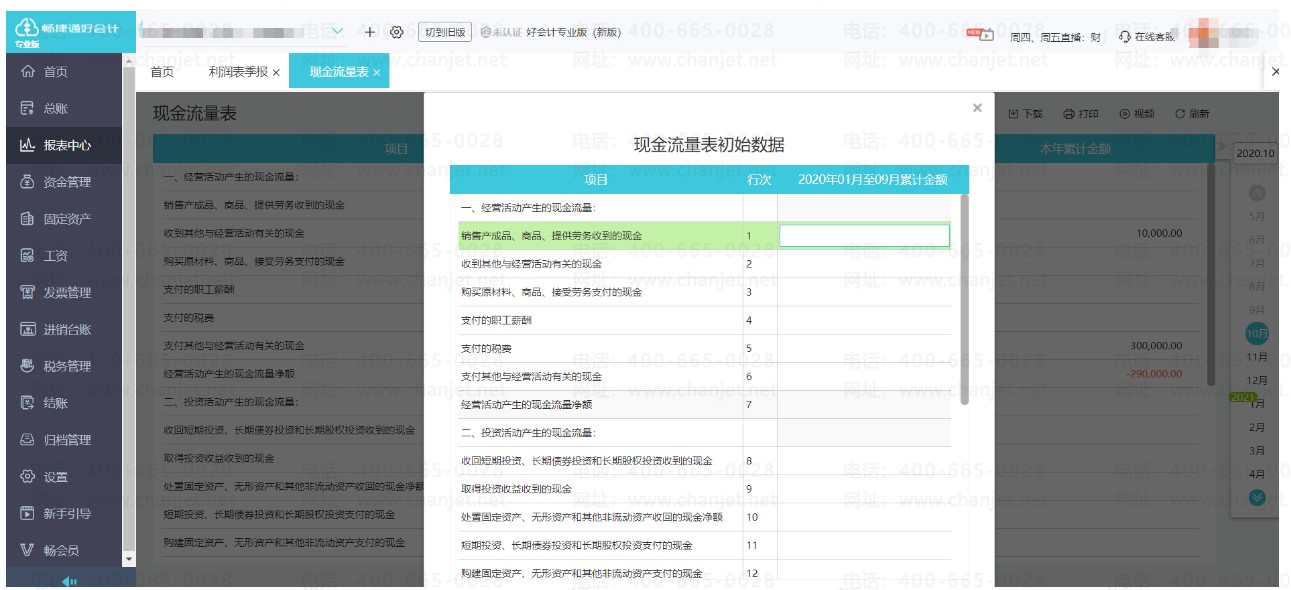Select row 取得投资收益收到的现金 in dialog

point(704,489)
